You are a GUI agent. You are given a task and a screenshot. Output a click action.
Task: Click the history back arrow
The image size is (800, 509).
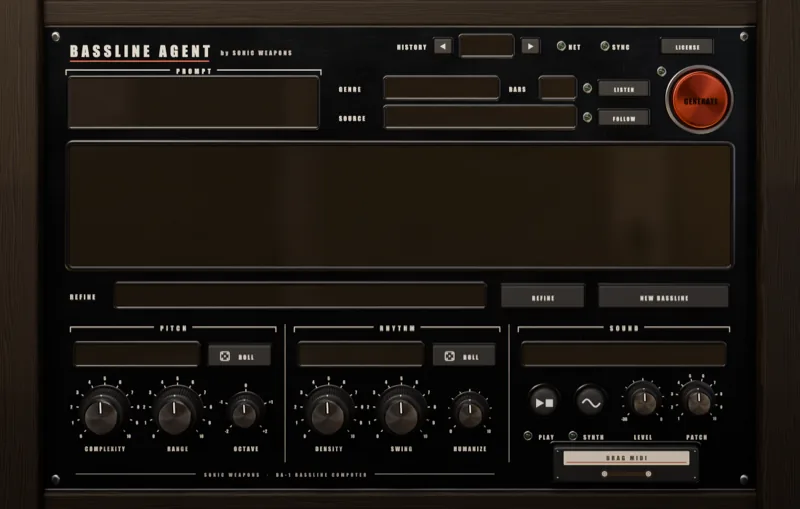pos(443,46)
